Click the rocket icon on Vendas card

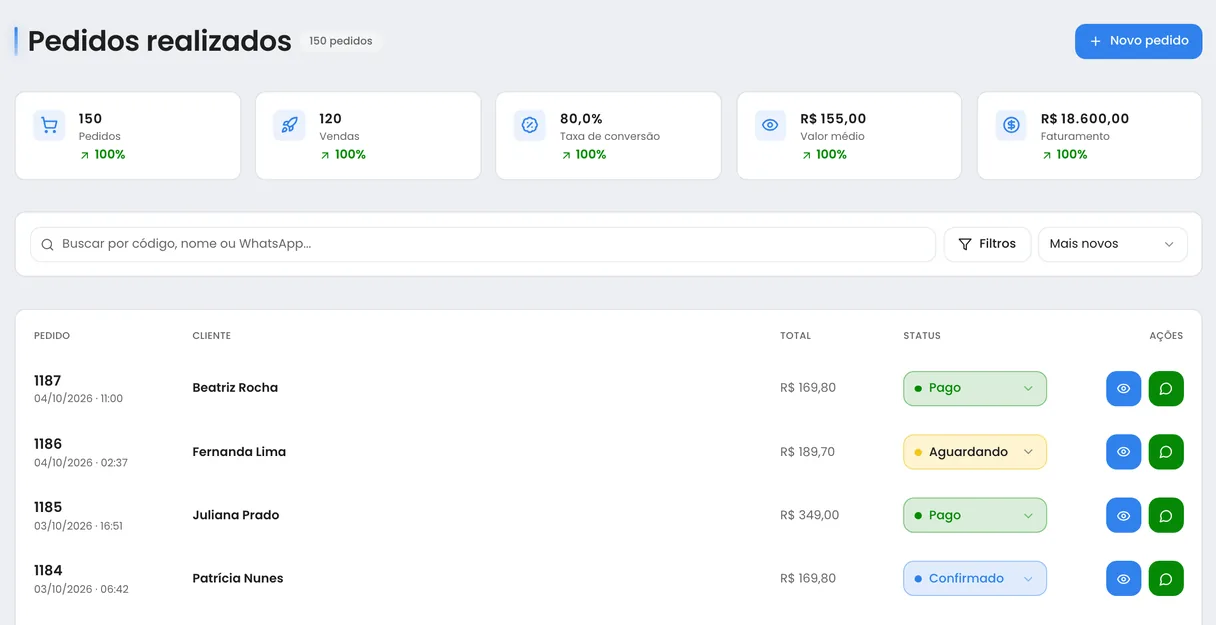(289, 125)
